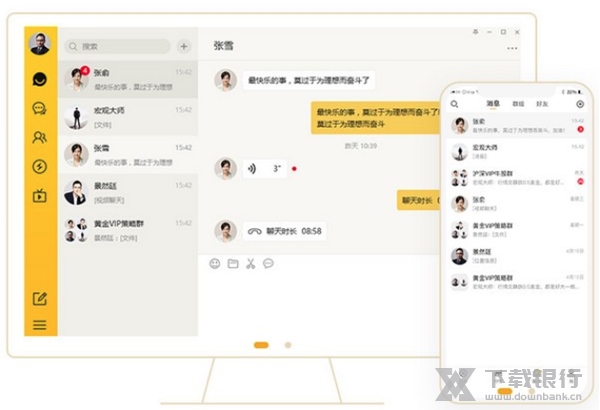Open the 黄金VIP策略群 chat in desktop list
This screenshot has height=410, width=600.
tap(128, 230)
